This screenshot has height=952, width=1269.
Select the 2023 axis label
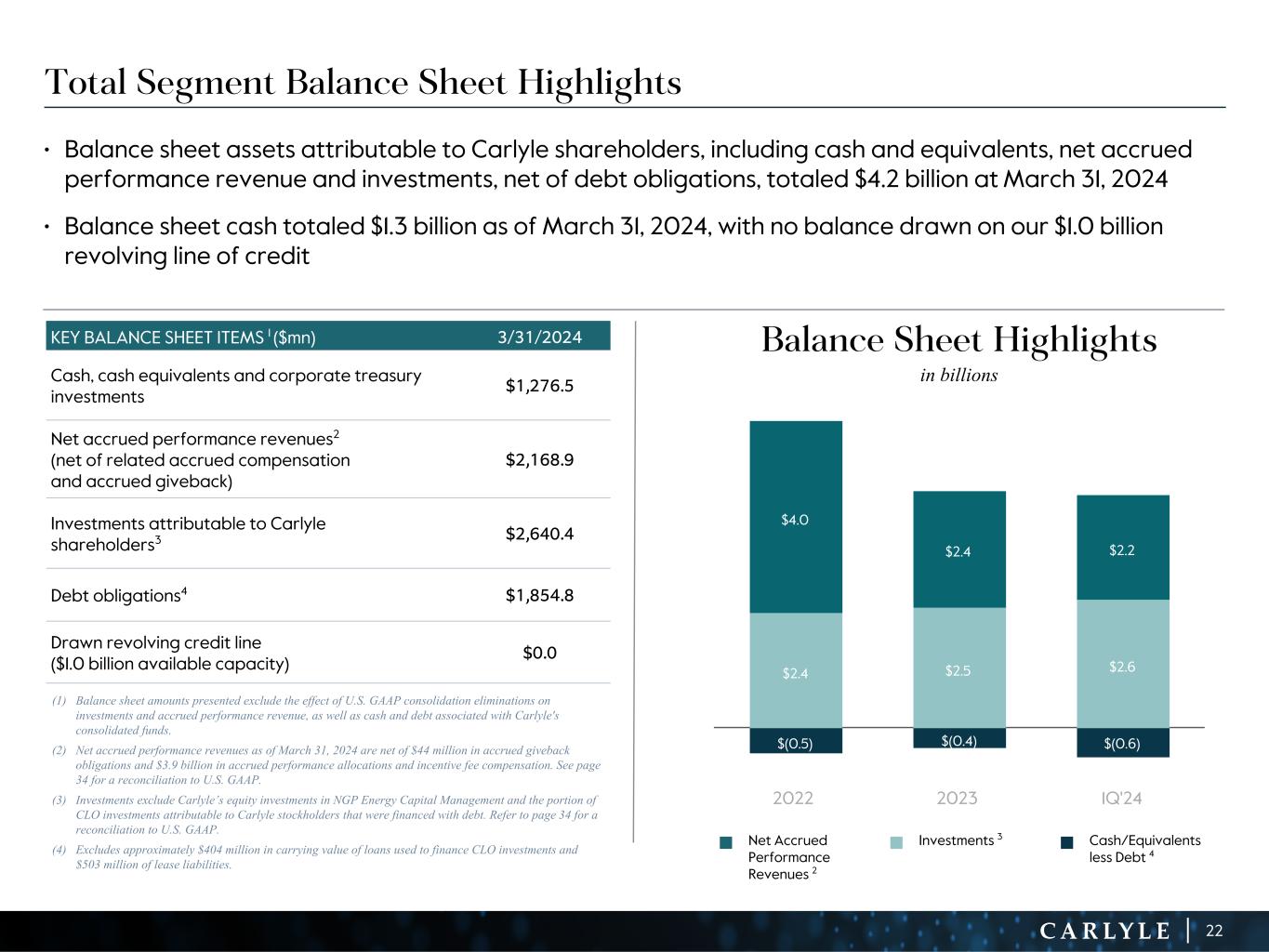[957, 799]
